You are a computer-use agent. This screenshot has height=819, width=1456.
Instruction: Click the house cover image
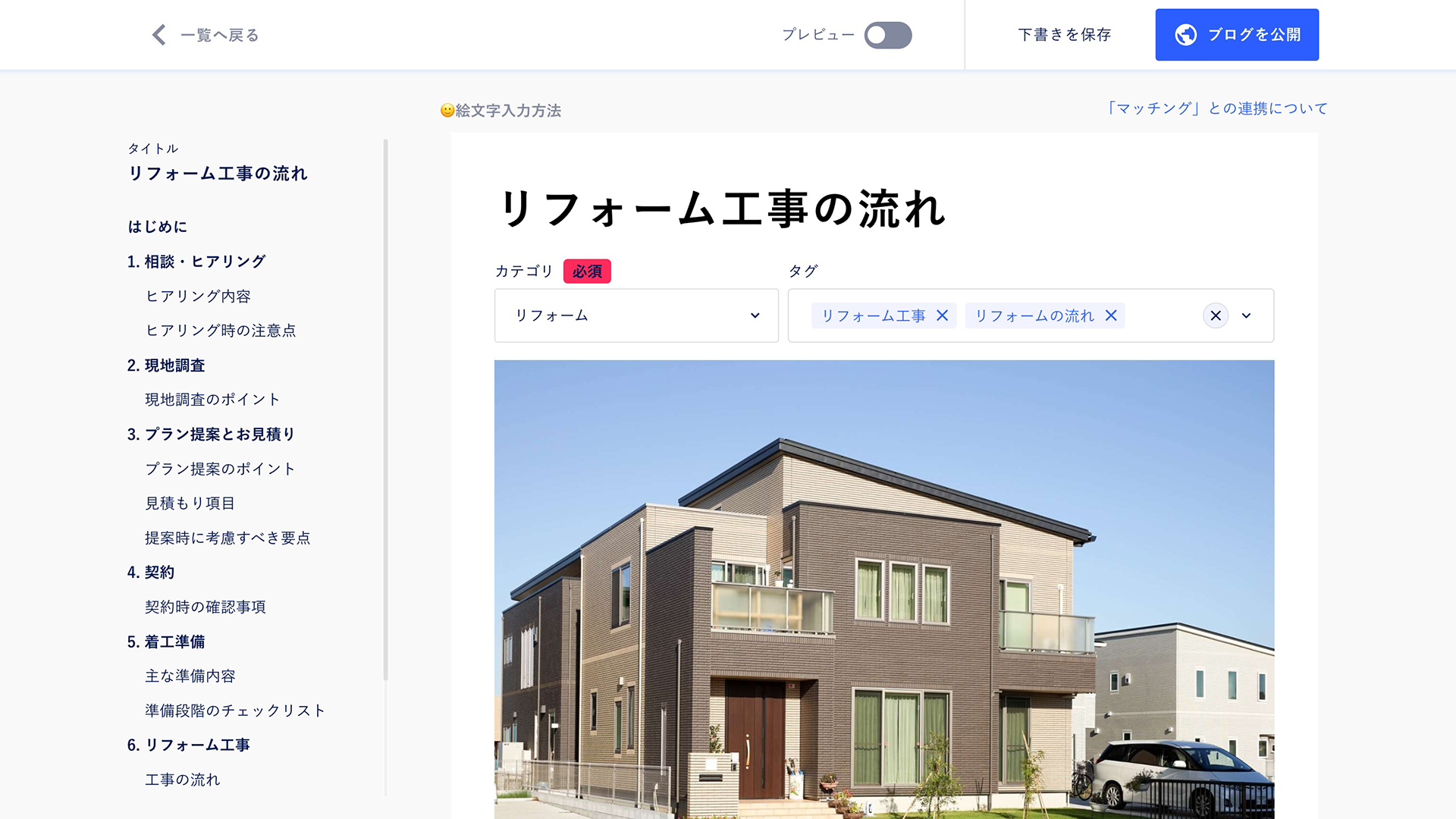click(x=884, y=589)
